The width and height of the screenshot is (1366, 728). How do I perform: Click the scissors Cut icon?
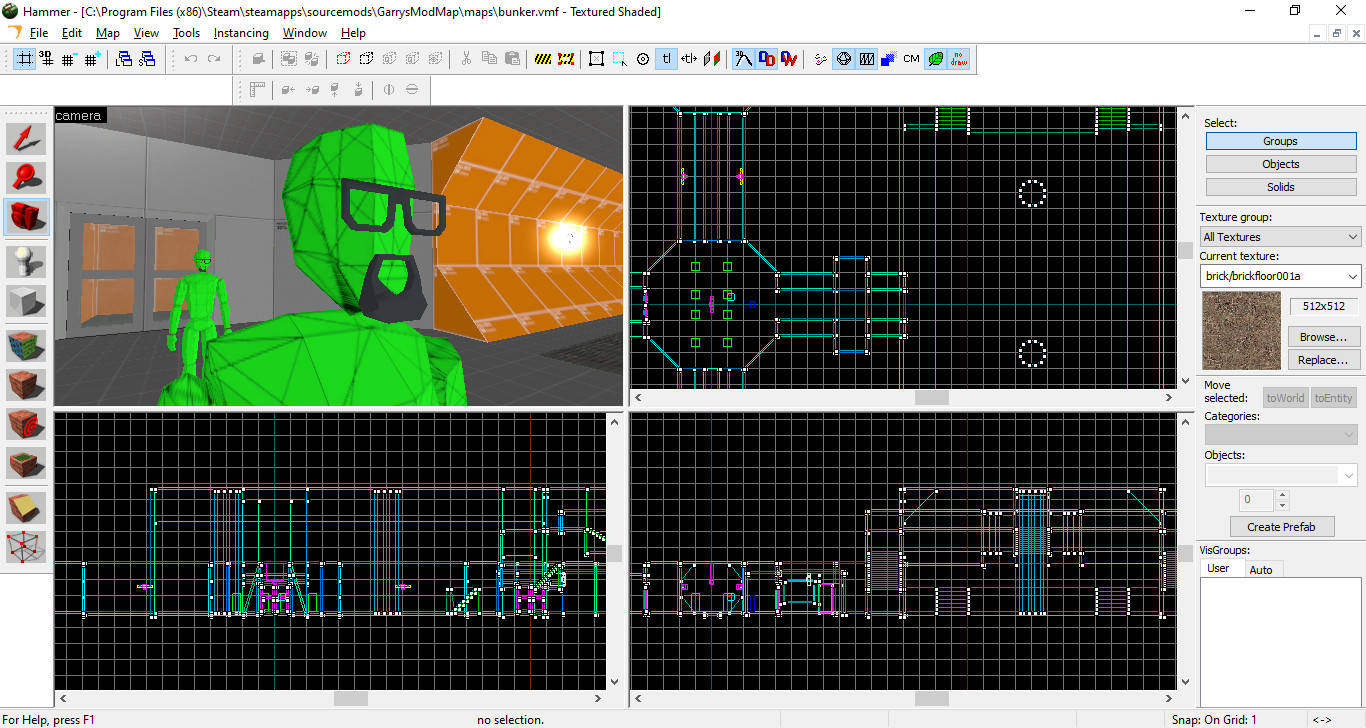(466, 59)
